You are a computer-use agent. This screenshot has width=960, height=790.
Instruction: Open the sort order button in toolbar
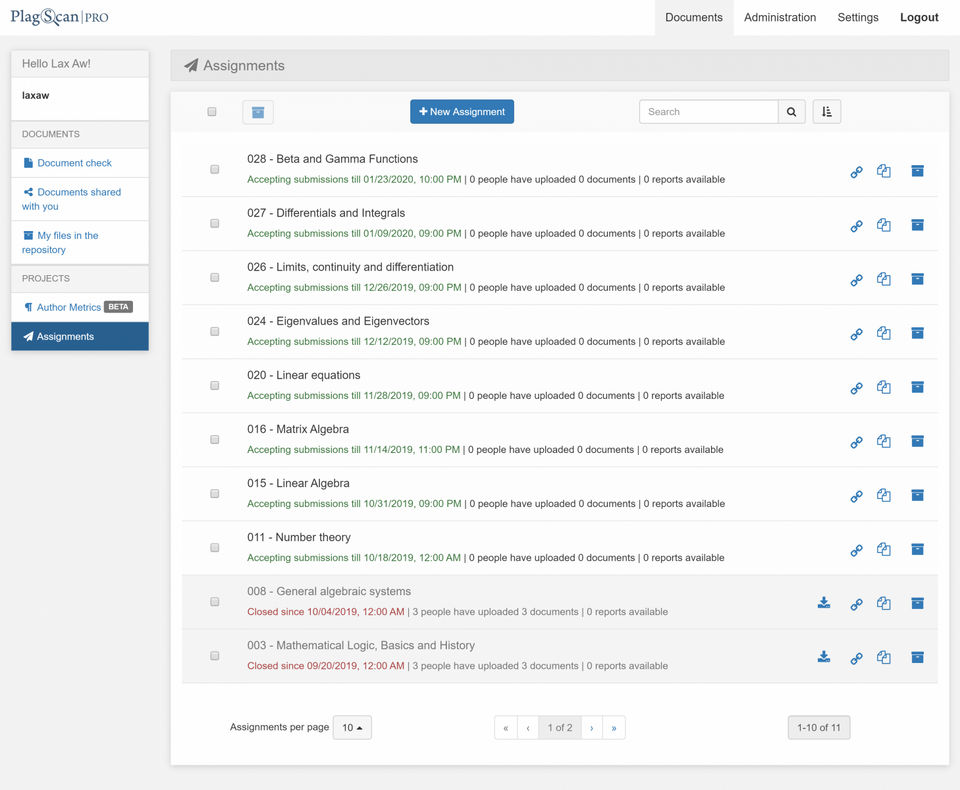(827, 112)
